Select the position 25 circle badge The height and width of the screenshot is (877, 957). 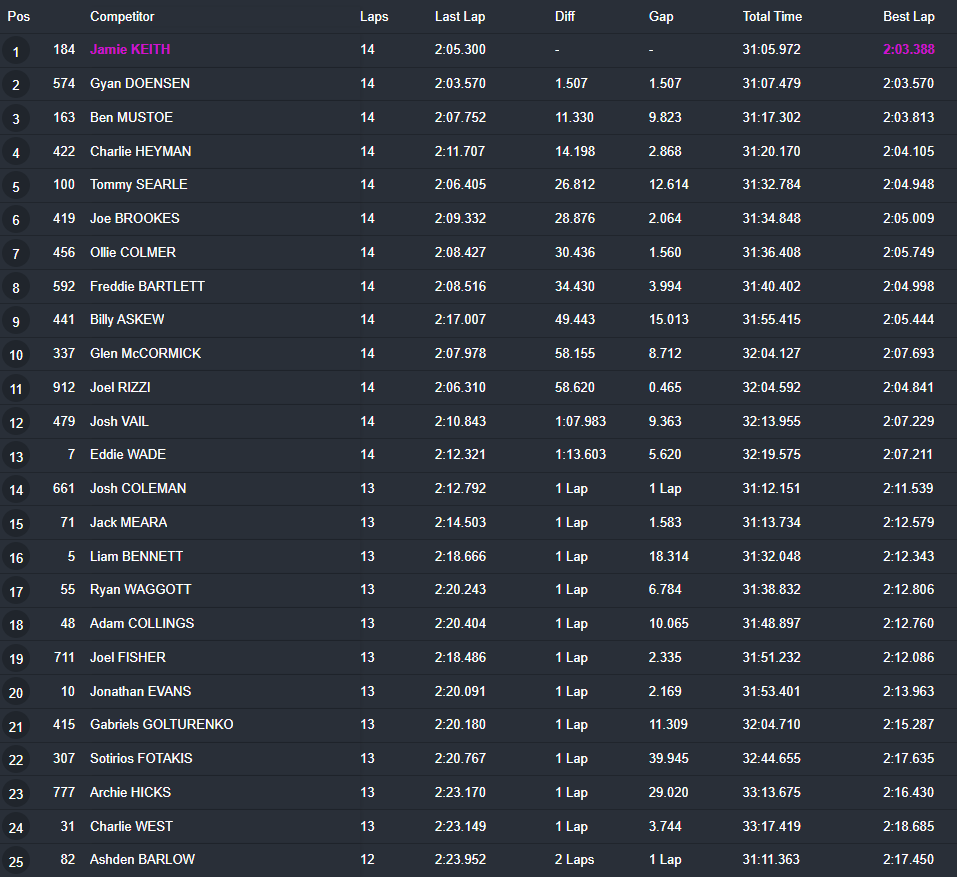tap(16, 862)
